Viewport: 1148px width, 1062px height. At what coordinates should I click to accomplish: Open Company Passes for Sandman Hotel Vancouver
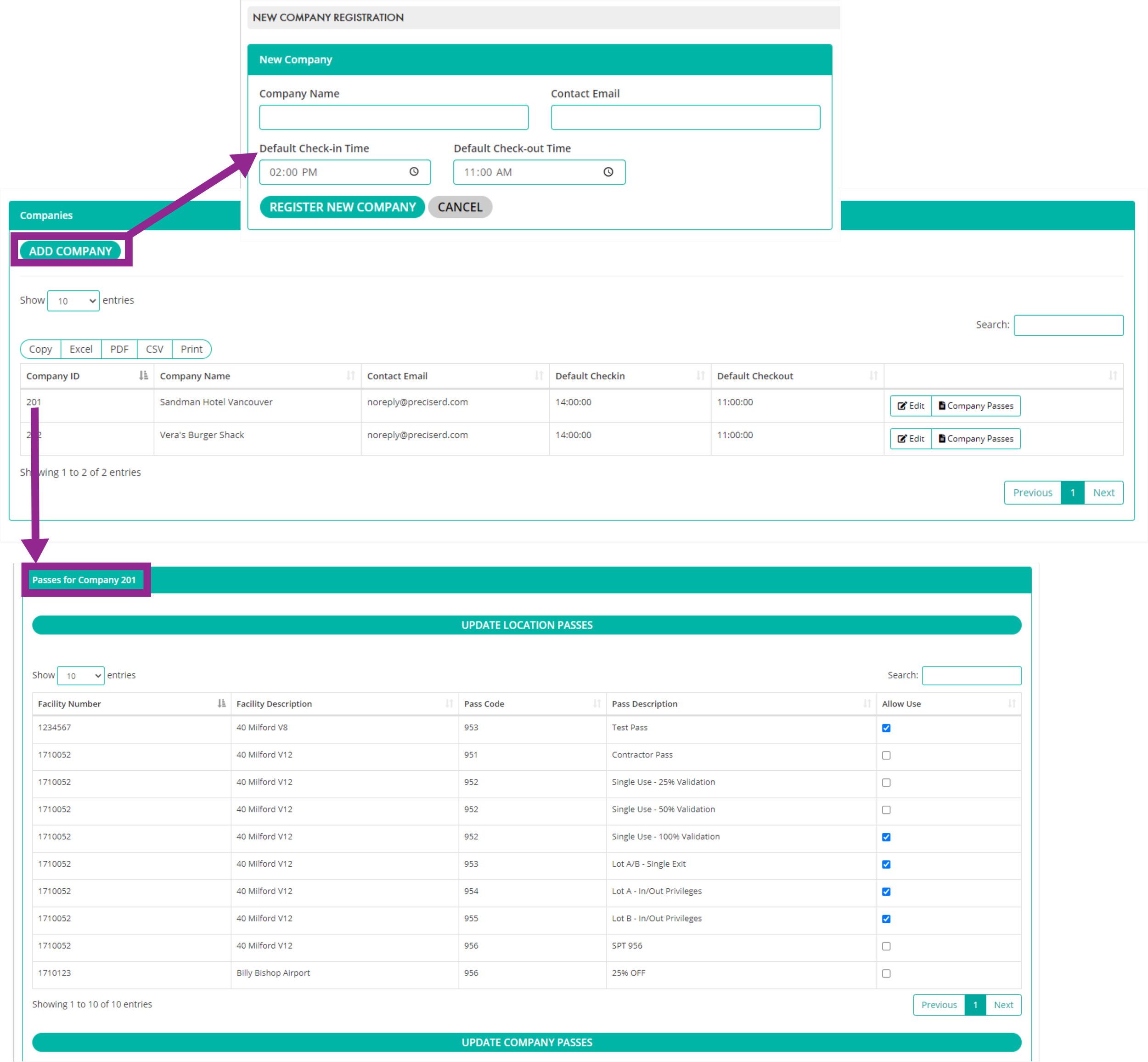coord(976,406)
